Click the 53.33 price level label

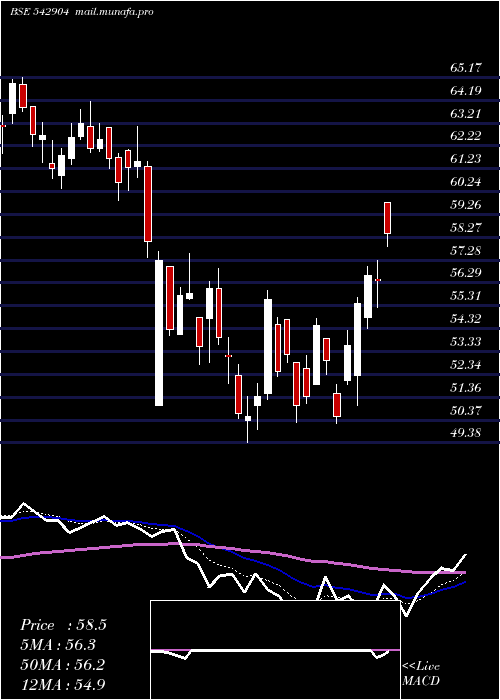[466, 342]
